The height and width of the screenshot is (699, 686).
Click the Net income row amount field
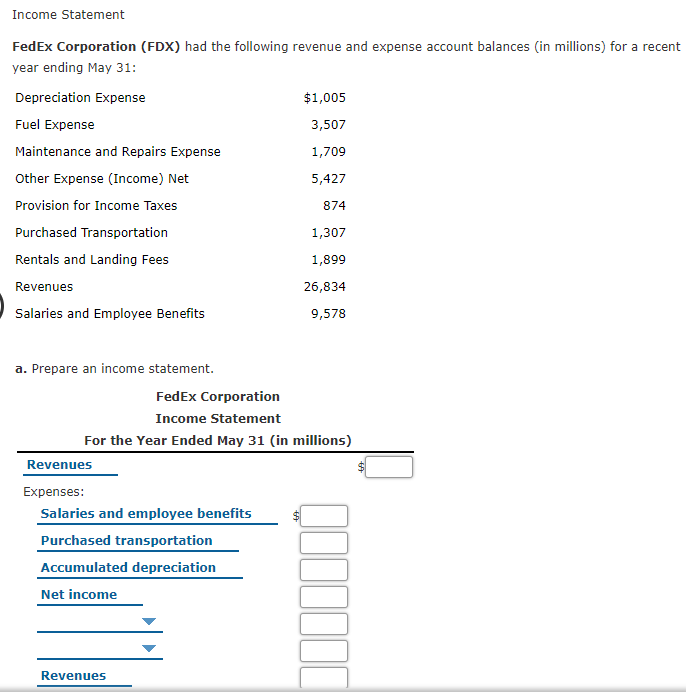point(324,597)
